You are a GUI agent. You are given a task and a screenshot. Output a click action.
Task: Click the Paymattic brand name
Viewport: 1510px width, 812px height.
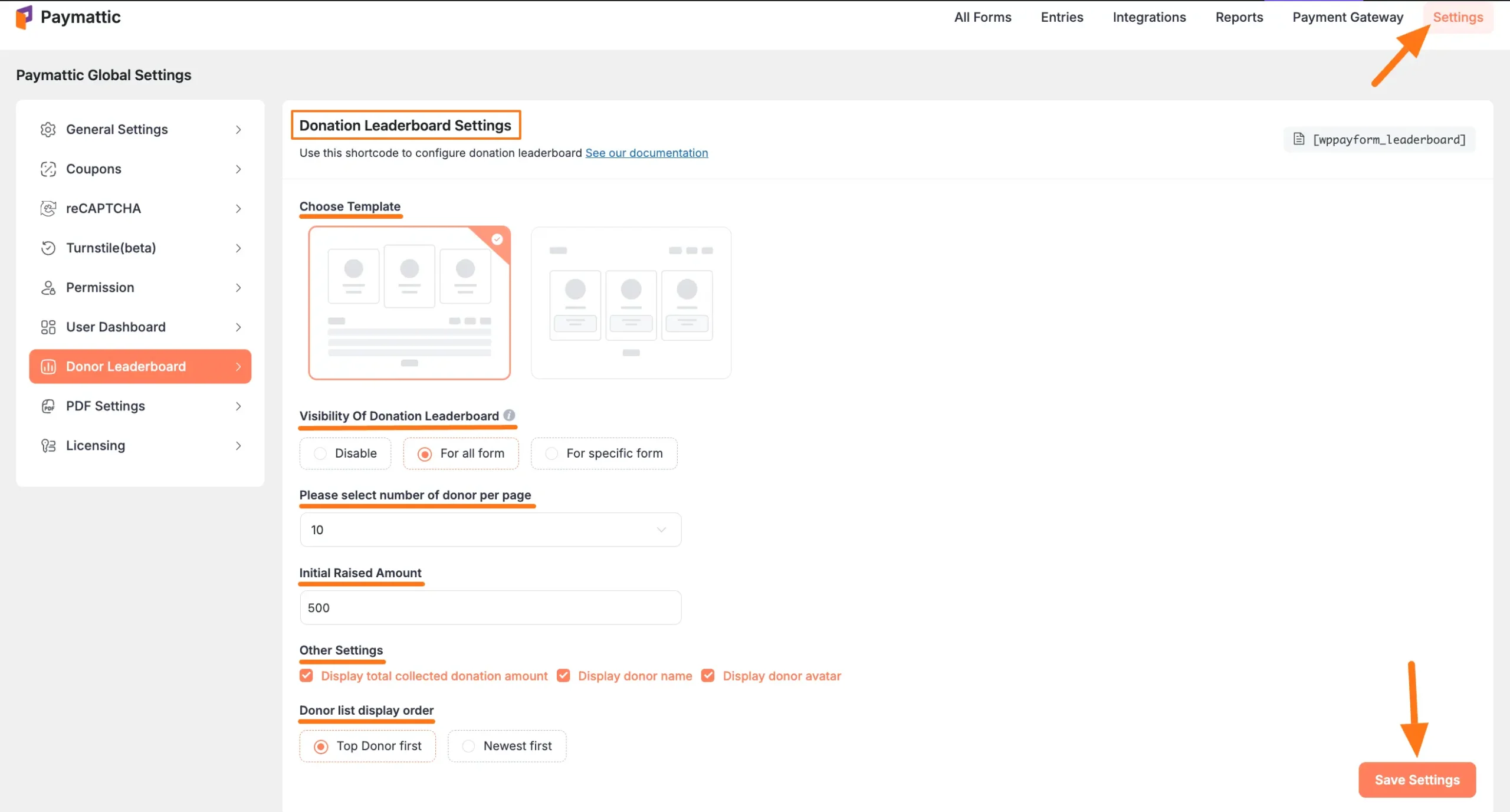tap(81, 17)
